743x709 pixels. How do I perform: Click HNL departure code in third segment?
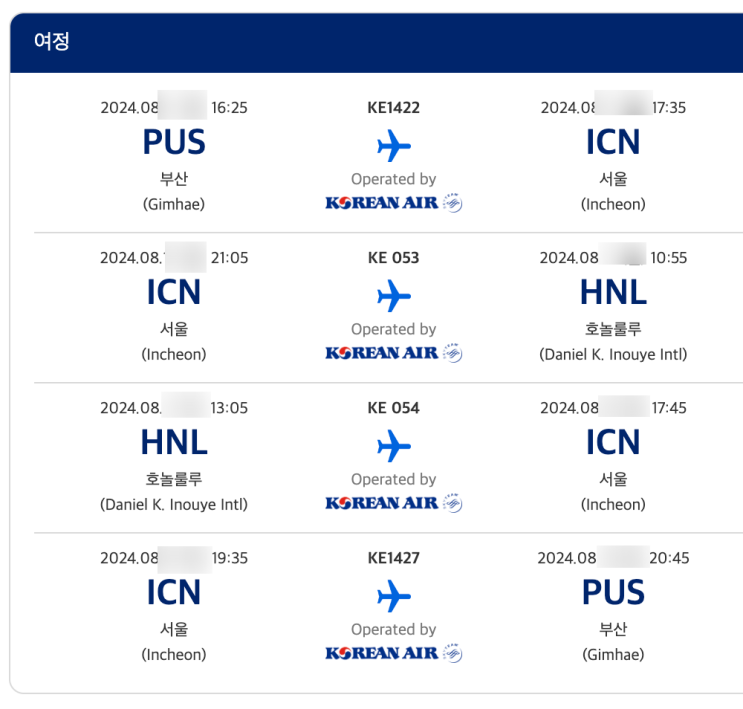point(174,442)
